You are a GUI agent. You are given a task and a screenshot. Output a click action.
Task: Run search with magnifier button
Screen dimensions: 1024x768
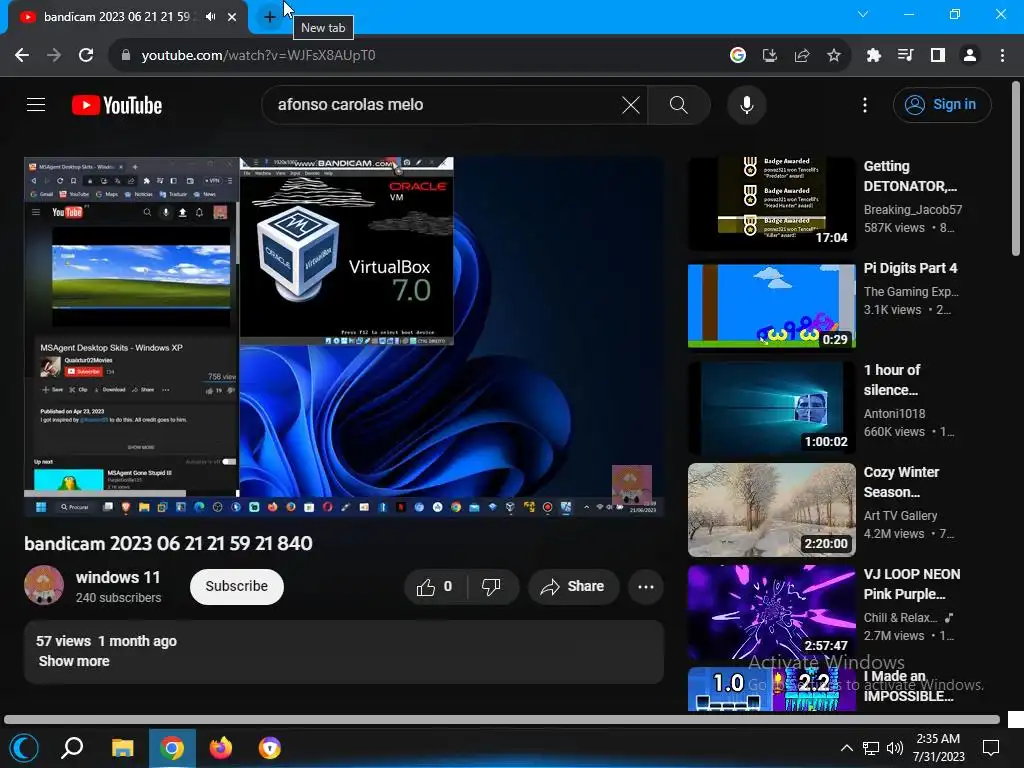679,104
